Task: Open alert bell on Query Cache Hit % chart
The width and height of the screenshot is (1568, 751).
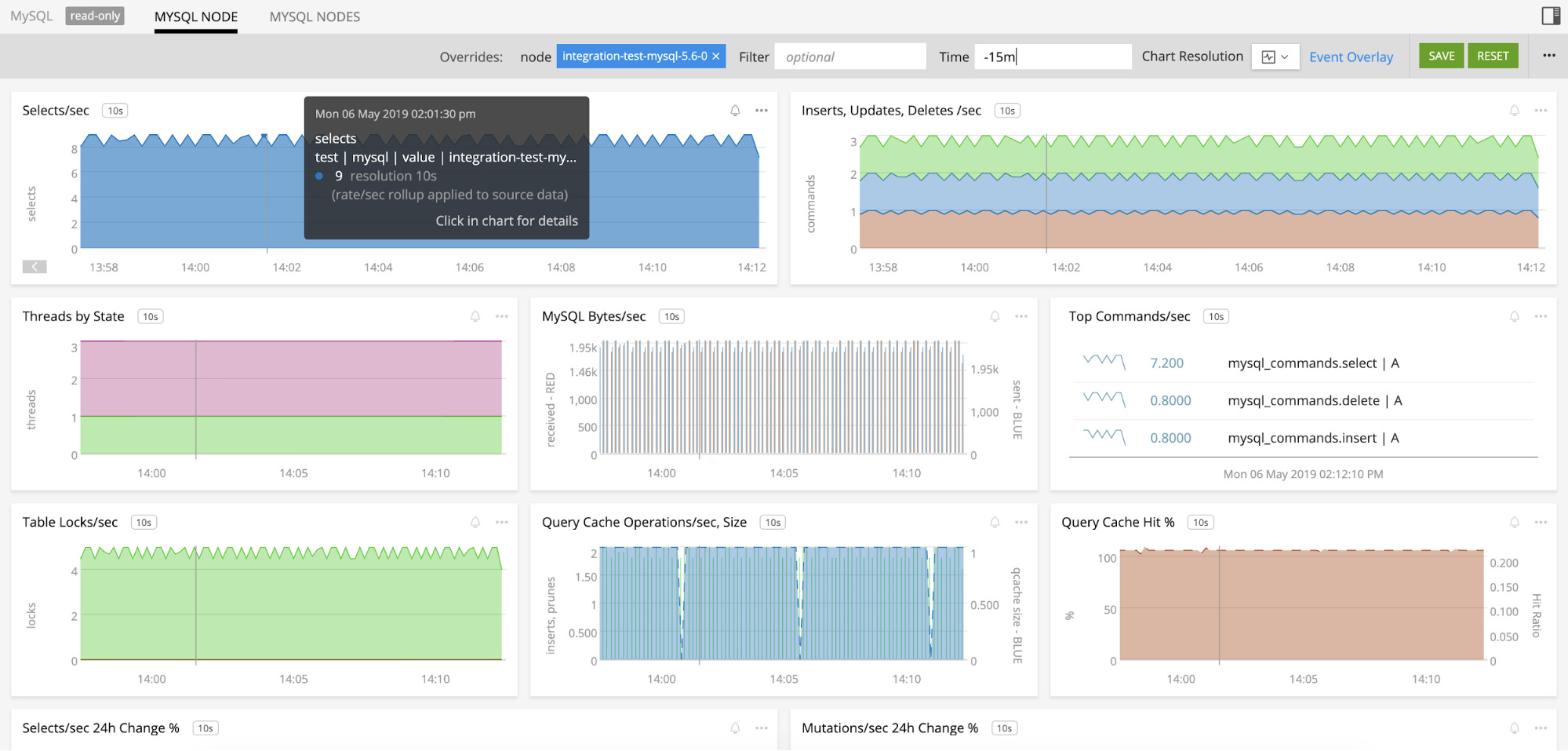Action: (x=1515, y=522)
